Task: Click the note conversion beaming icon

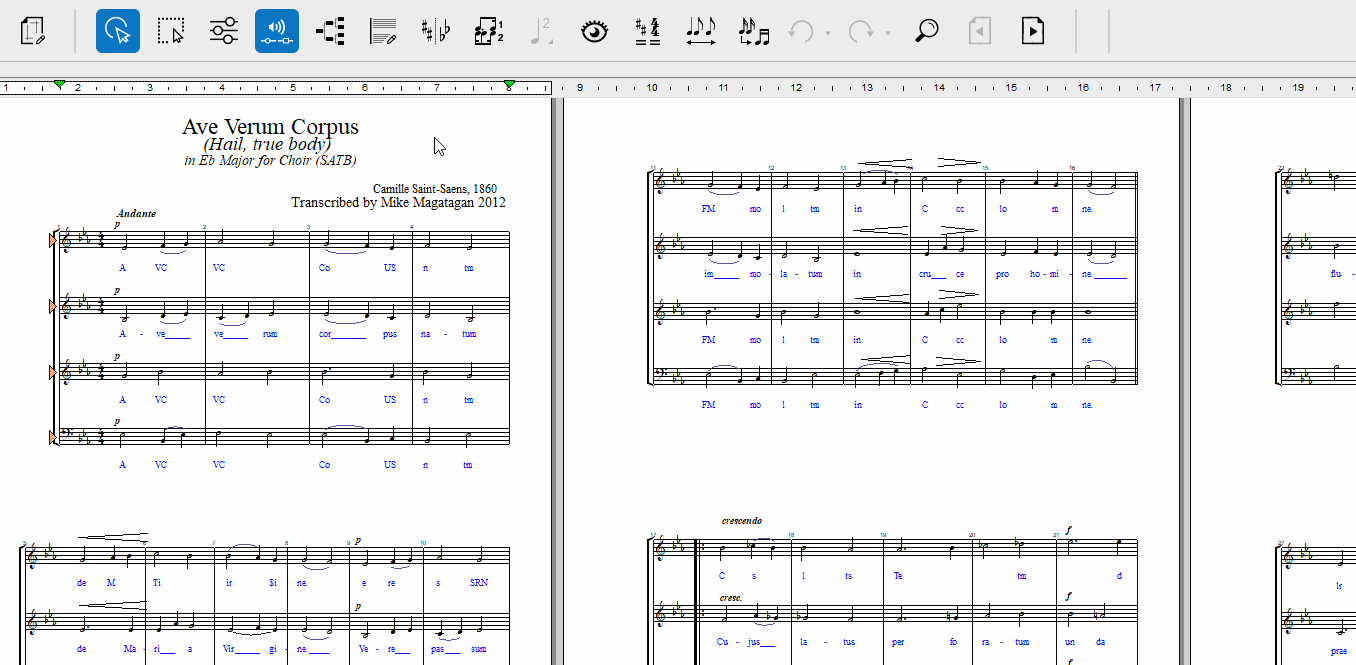Action: click(x=754, y=31)
